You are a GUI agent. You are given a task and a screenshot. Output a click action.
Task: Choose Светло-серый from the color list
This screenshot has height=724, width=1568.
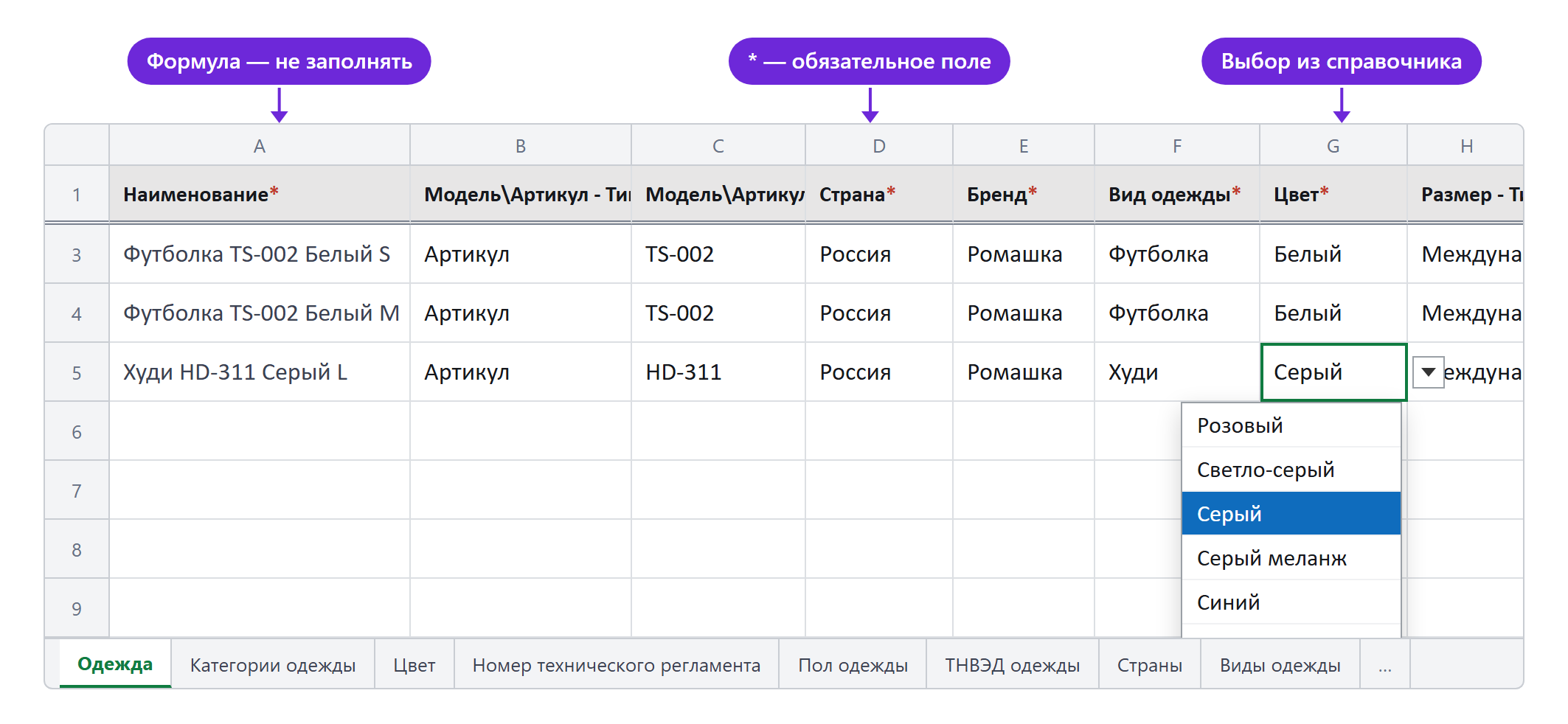point(1291,470)
